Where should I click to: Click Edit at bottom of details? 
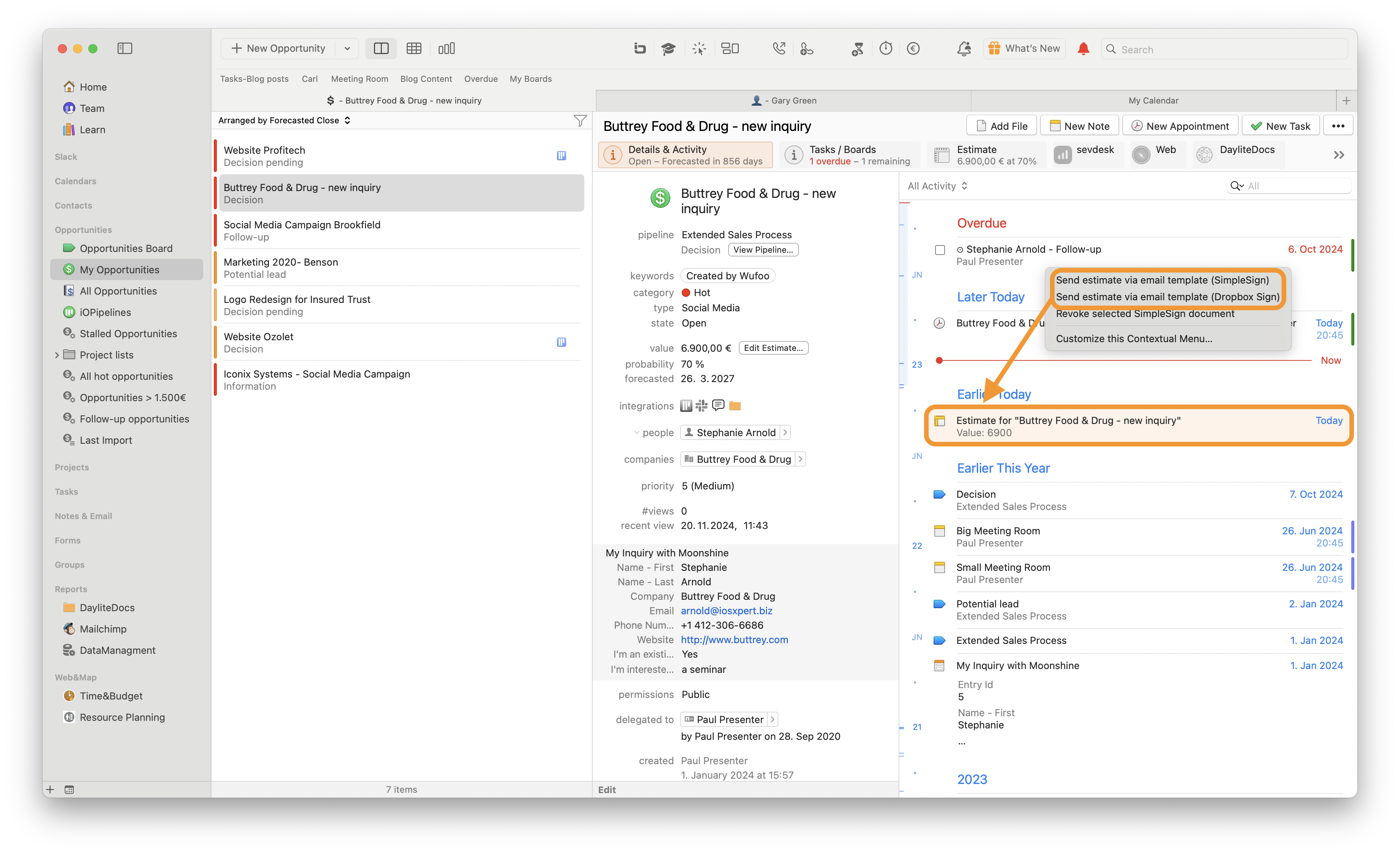coord(606,790)
